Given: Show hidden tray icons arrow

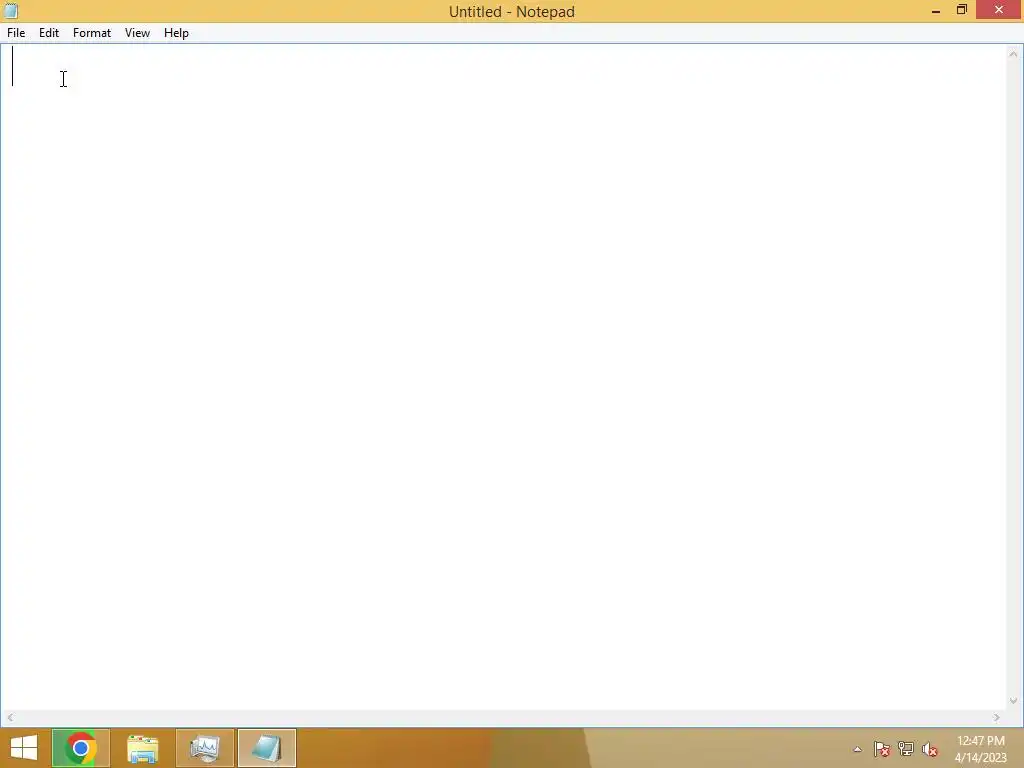Looking at the screenshot, I should tap(857, 749).
